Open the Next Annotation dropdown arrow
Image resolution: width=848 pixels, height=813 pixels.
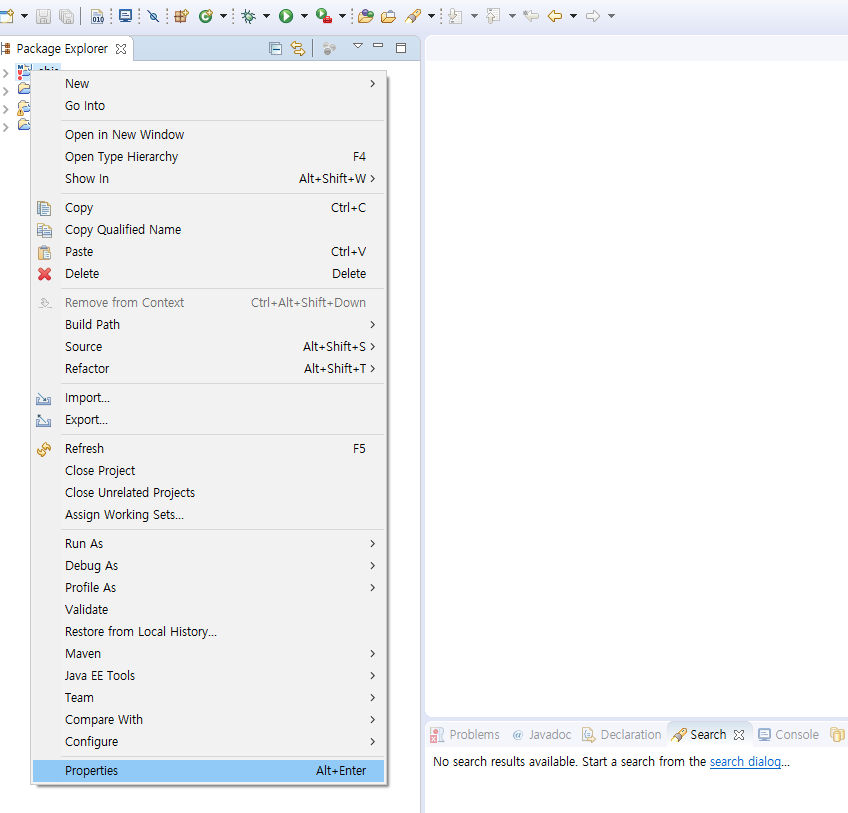(x=474, y=16)
